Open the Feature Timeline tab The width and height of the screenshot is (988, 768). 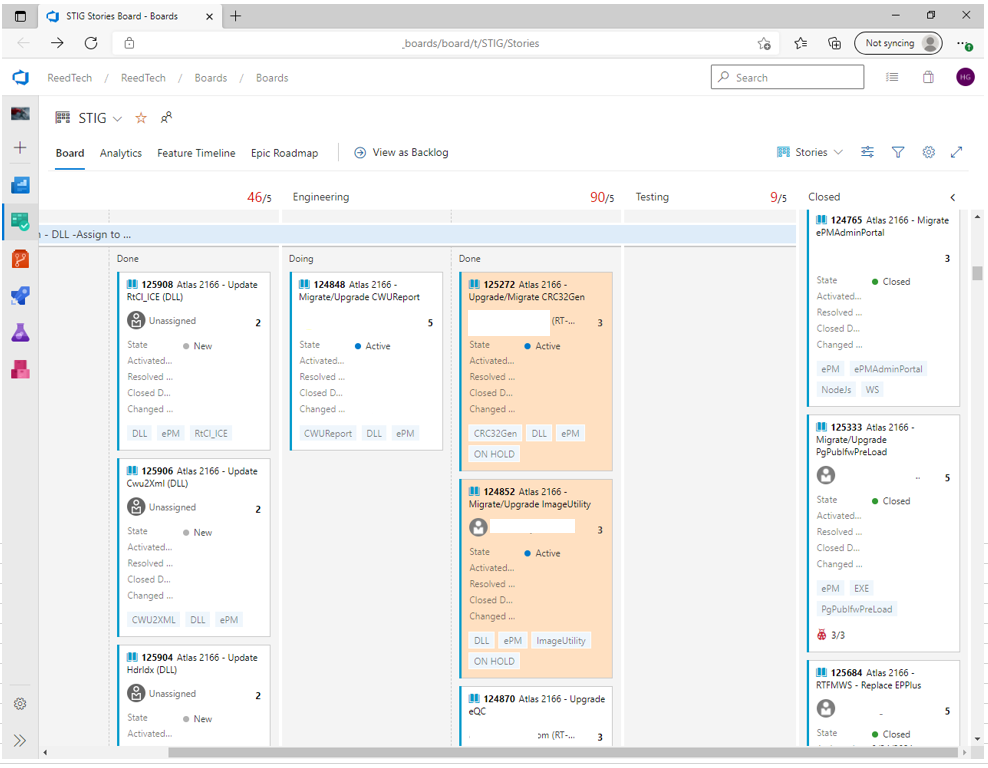(196, 153)
